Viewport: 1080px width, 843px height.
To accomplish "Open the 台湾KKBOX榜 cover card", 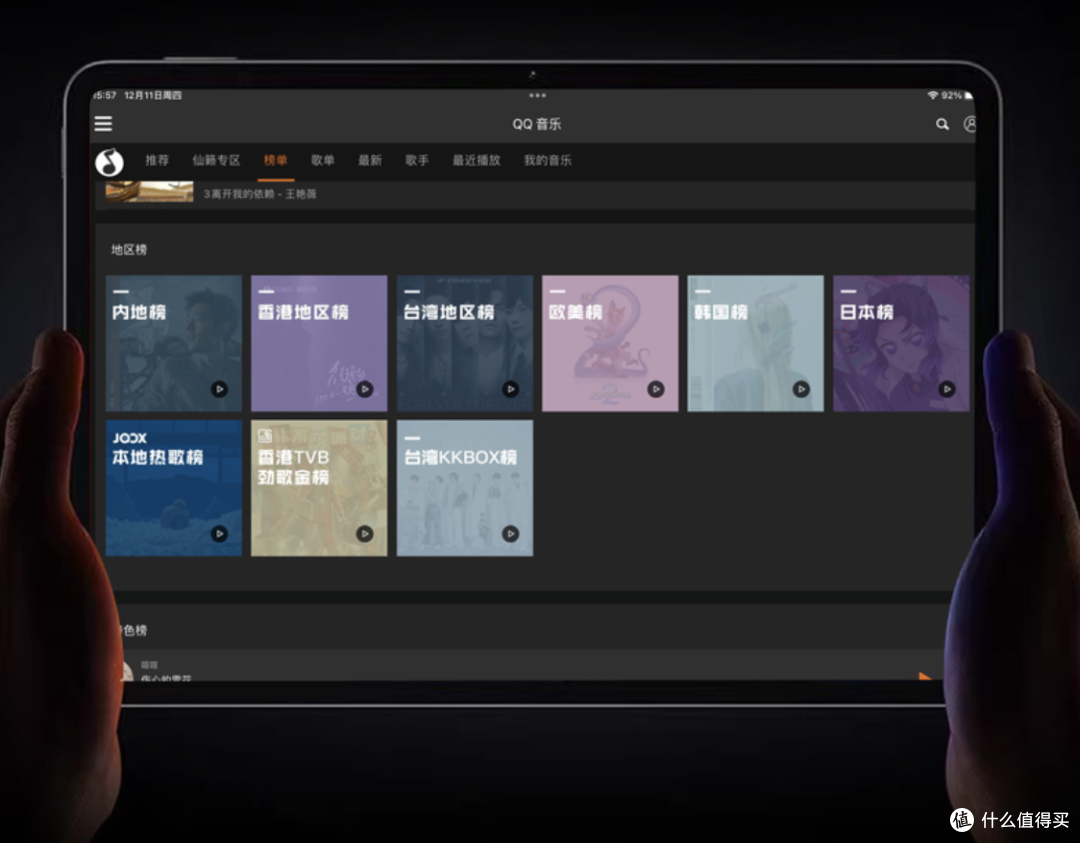I will [465, 488].
